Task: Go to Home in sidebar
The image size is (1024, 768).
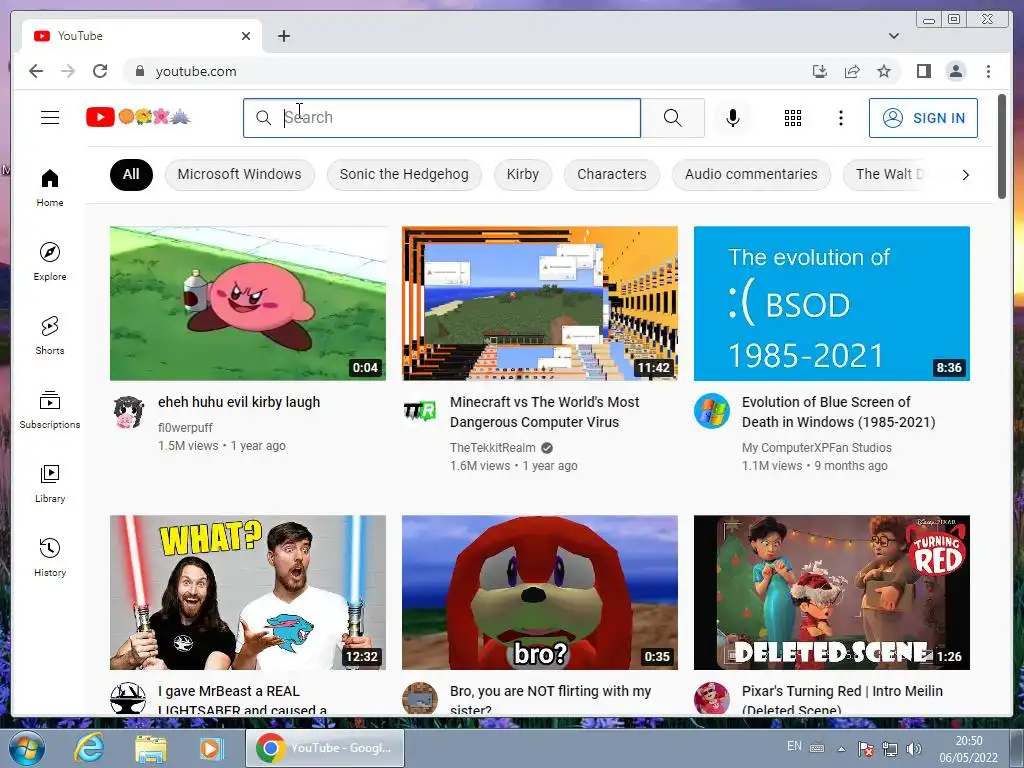Action: [50, 188]
